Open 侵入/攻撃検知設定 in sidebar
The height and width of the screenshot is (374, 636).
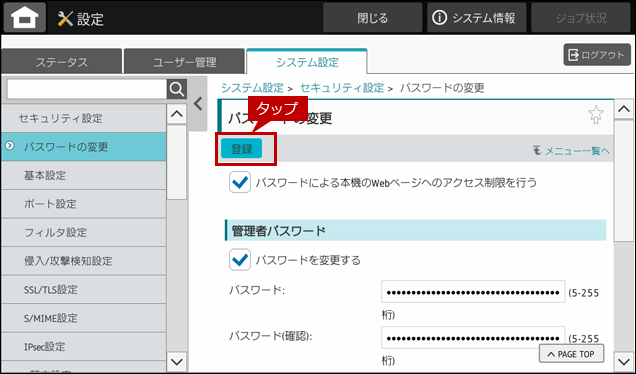(x=84, y=261)
